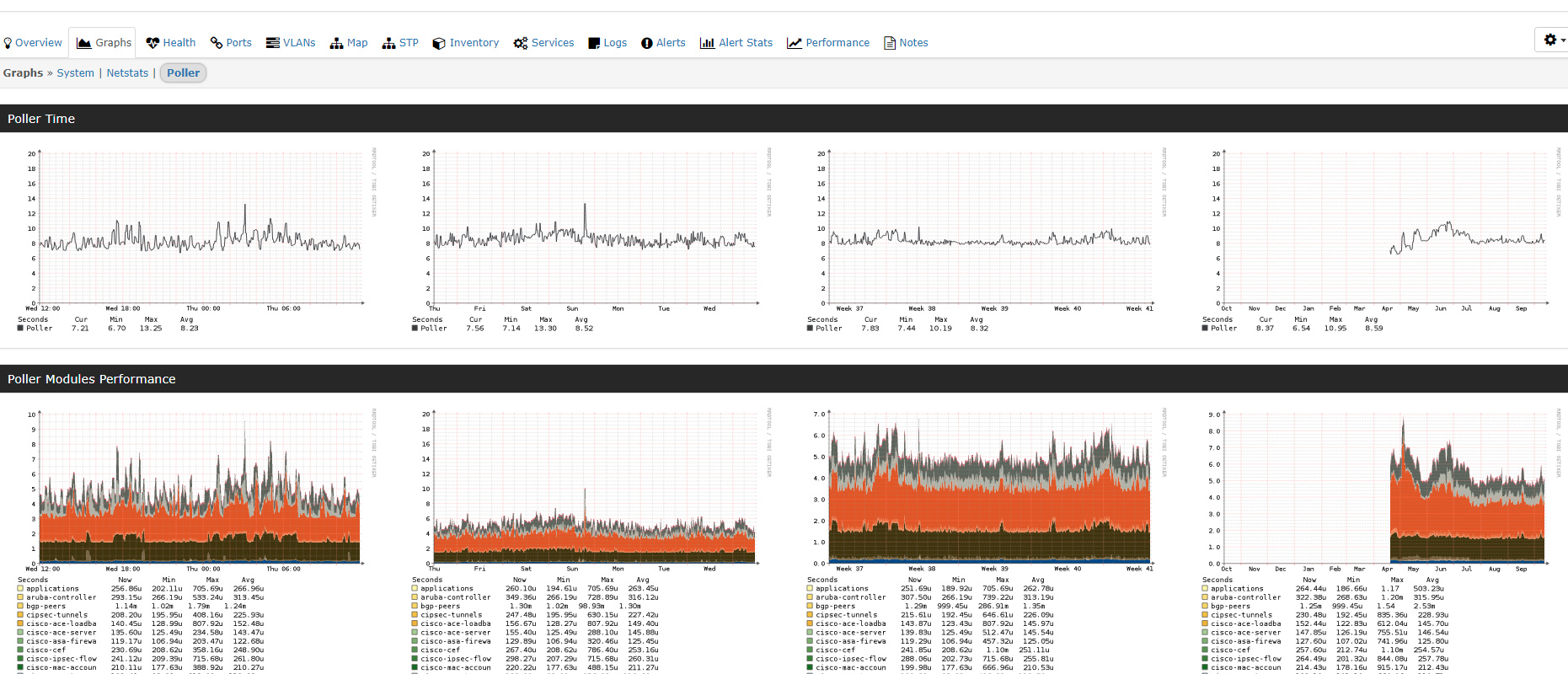Switch to the STP tab
Image resolution: width=1568 pixels, height=674 pixels.
pos(400,43)
